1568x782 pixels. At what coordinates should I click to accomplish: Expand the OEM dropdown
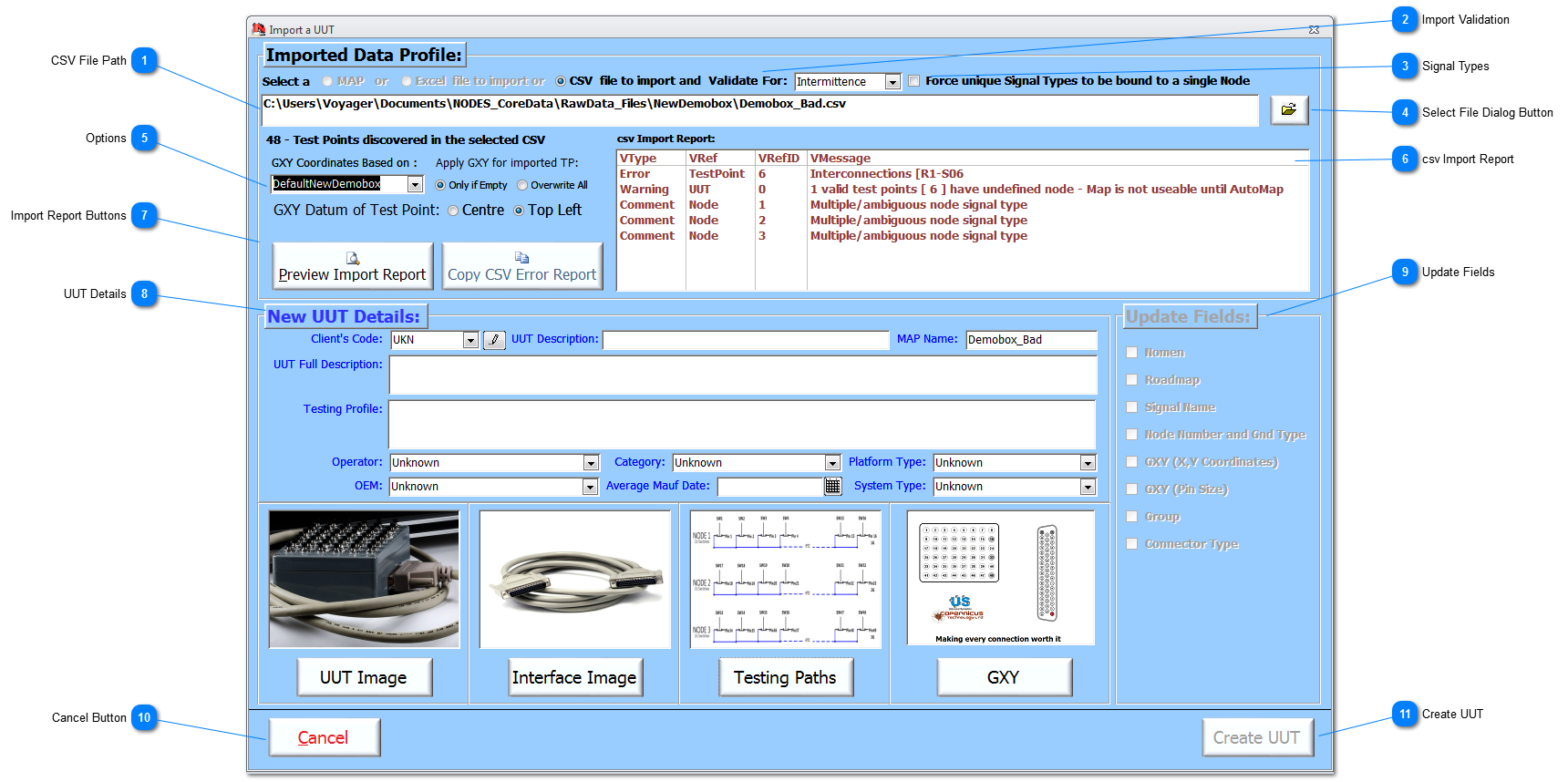click(591, 487)
